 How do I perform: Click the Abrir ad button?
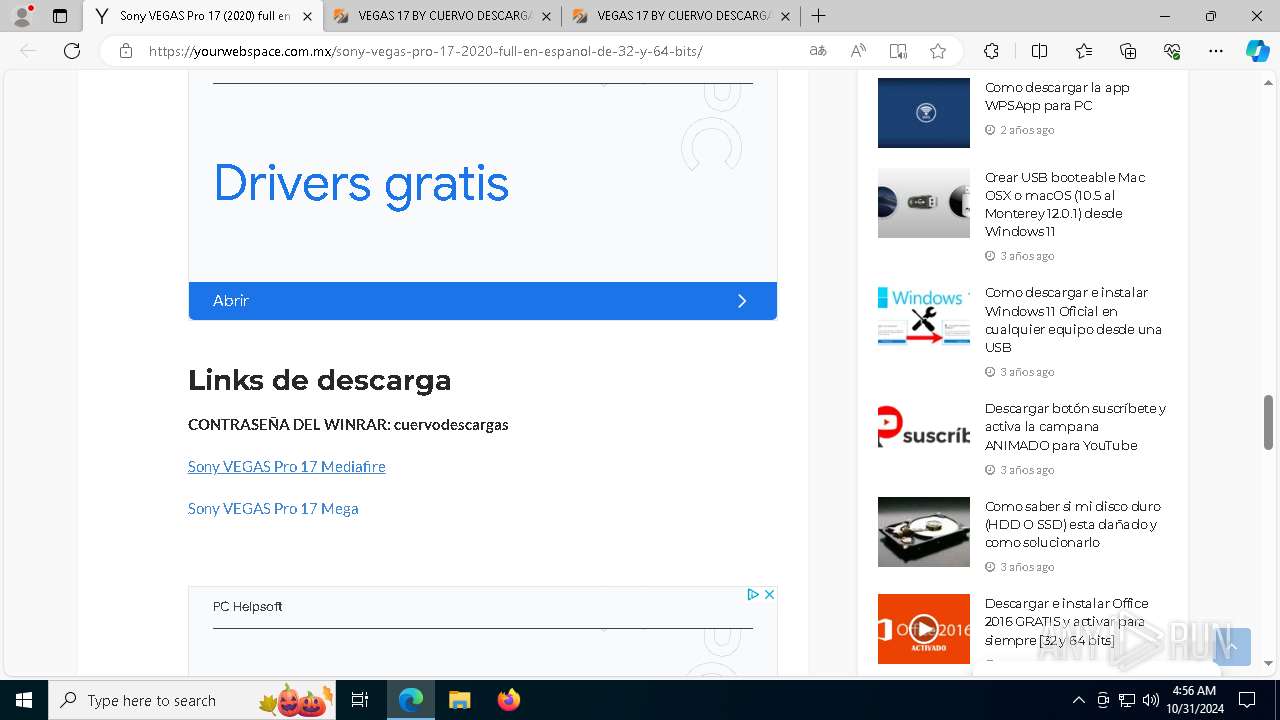click(x=483, y=301)
